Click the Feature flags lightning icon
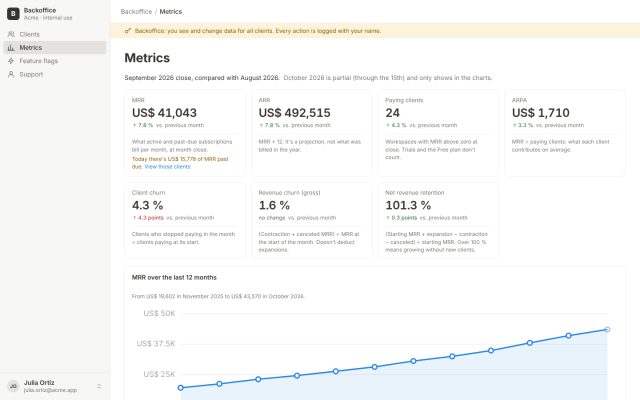 (11, 61)
